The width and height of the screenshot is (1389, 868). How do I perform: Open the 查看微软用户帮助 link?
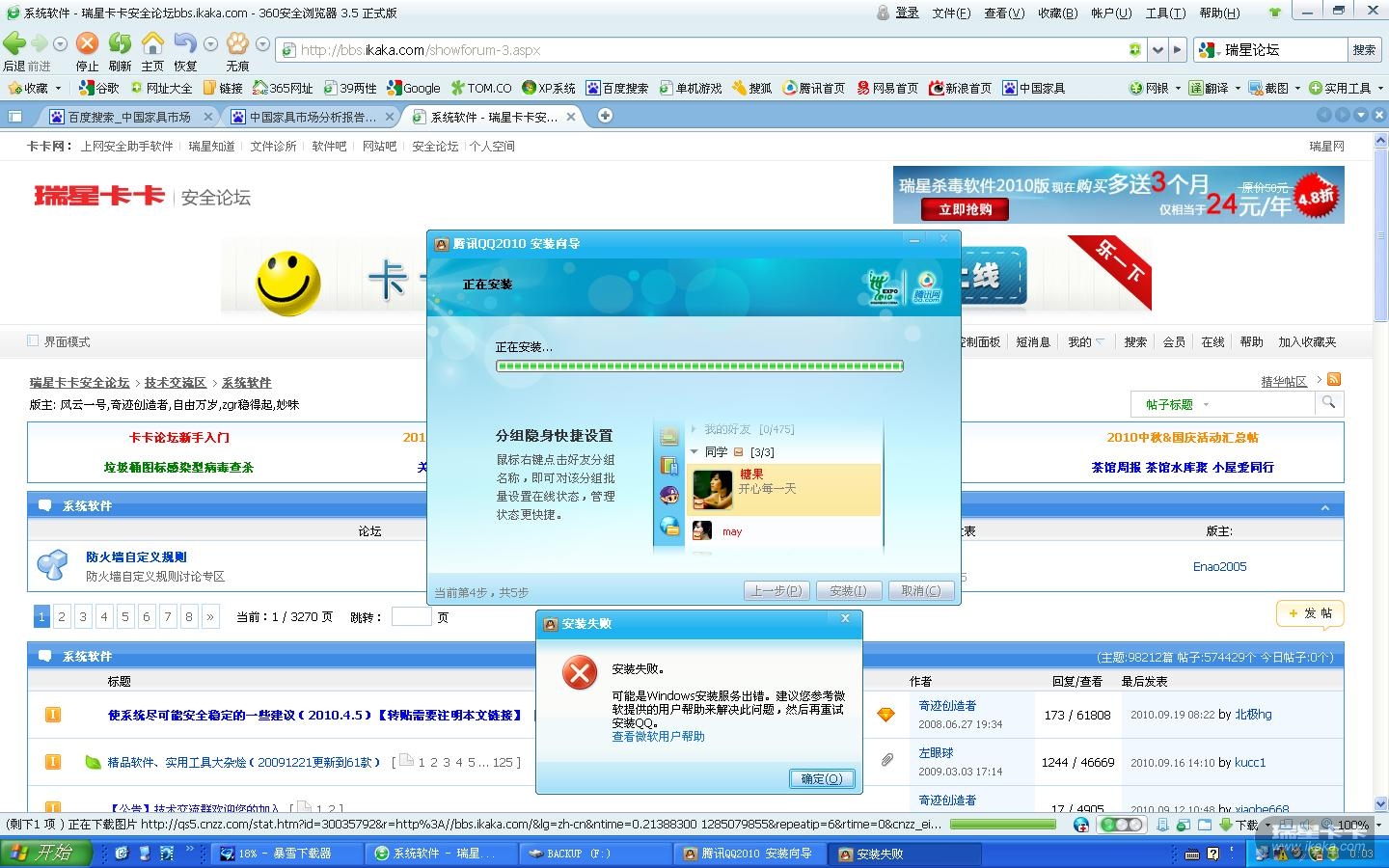[x=658, y=736]
